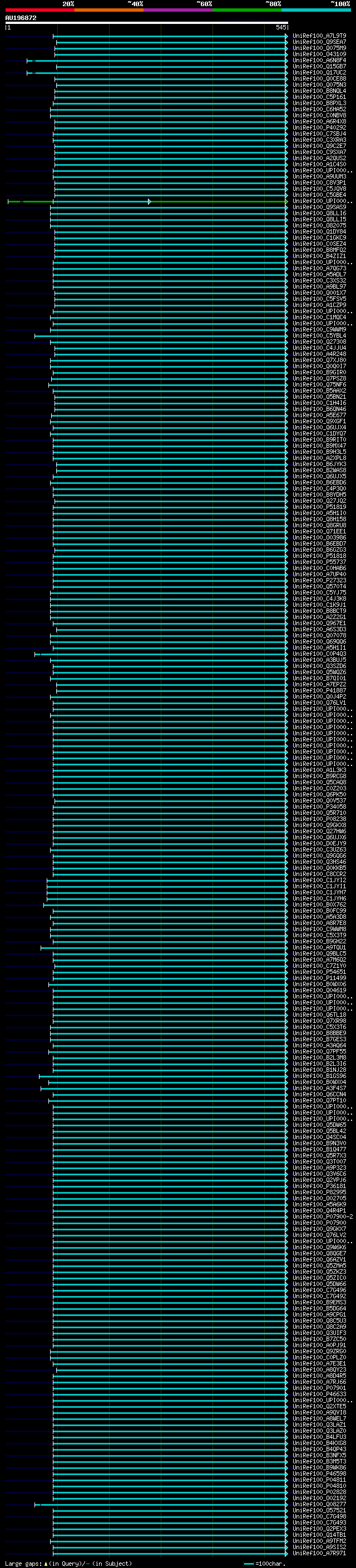The width and height of the screenshot is (356, 1568).
Task: Click hit label UniRef100_Q15G87
Action: click(x=319, y=66)
